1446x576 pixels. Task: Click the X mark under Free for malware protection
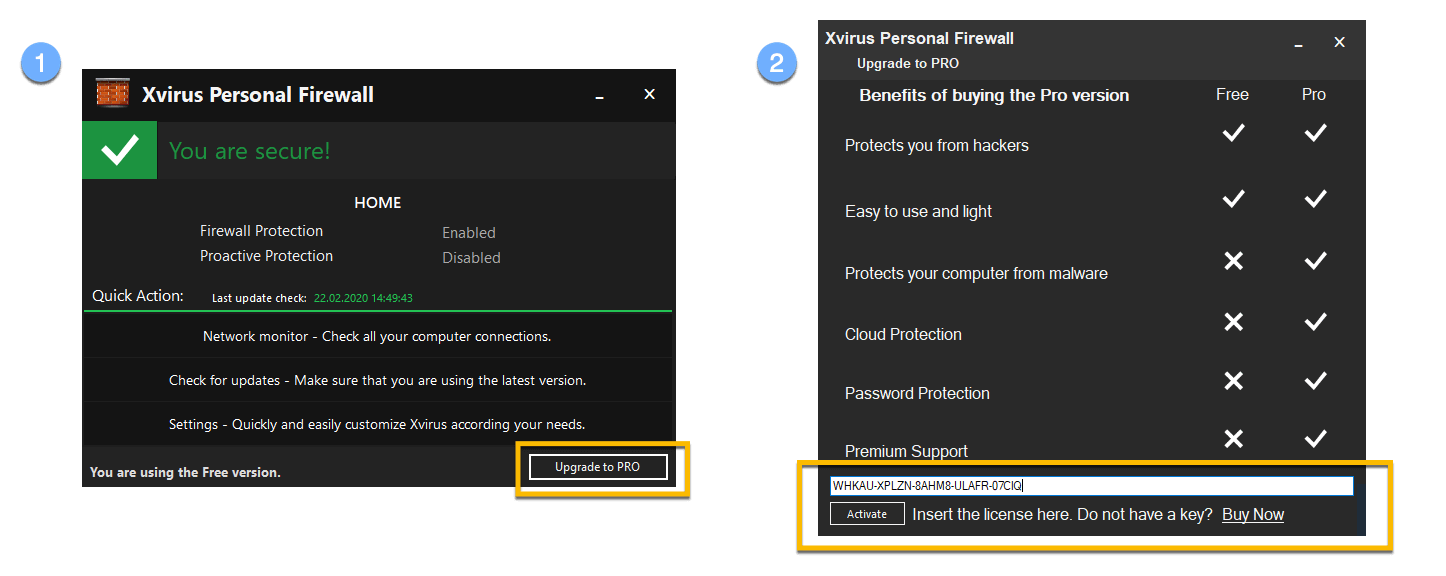tap(1232, 260)
